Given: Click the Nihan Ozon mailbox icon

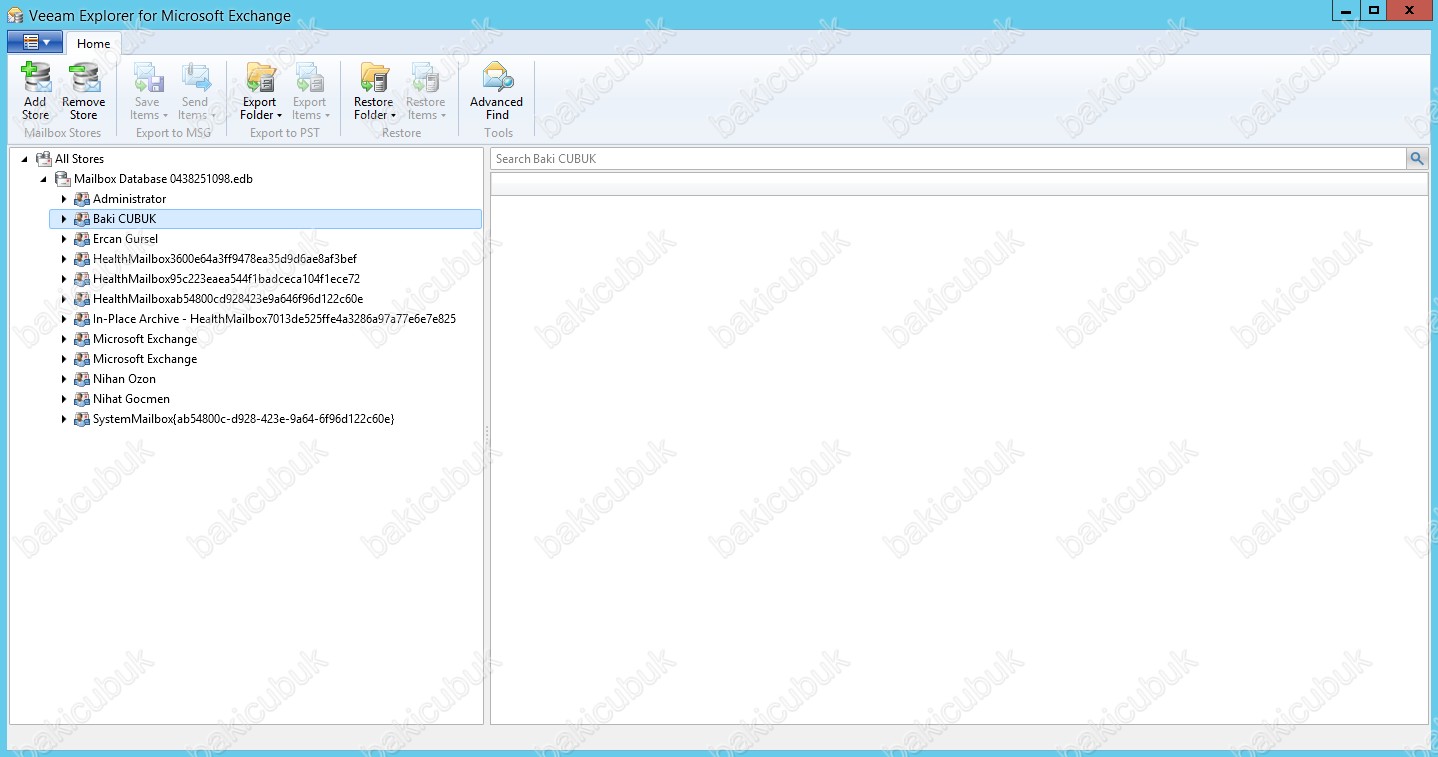Looking at the screenshot, I should click(82, 379).
